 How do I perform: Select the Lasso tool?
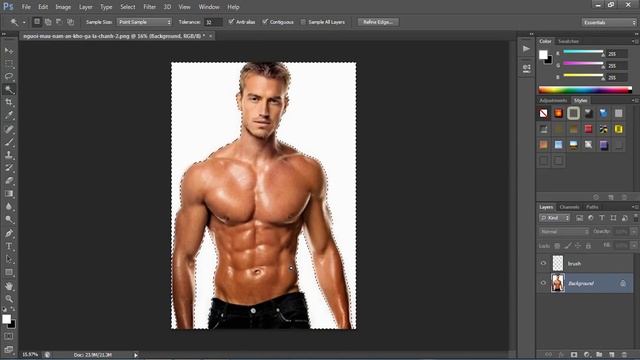click(x=9, y=76)
